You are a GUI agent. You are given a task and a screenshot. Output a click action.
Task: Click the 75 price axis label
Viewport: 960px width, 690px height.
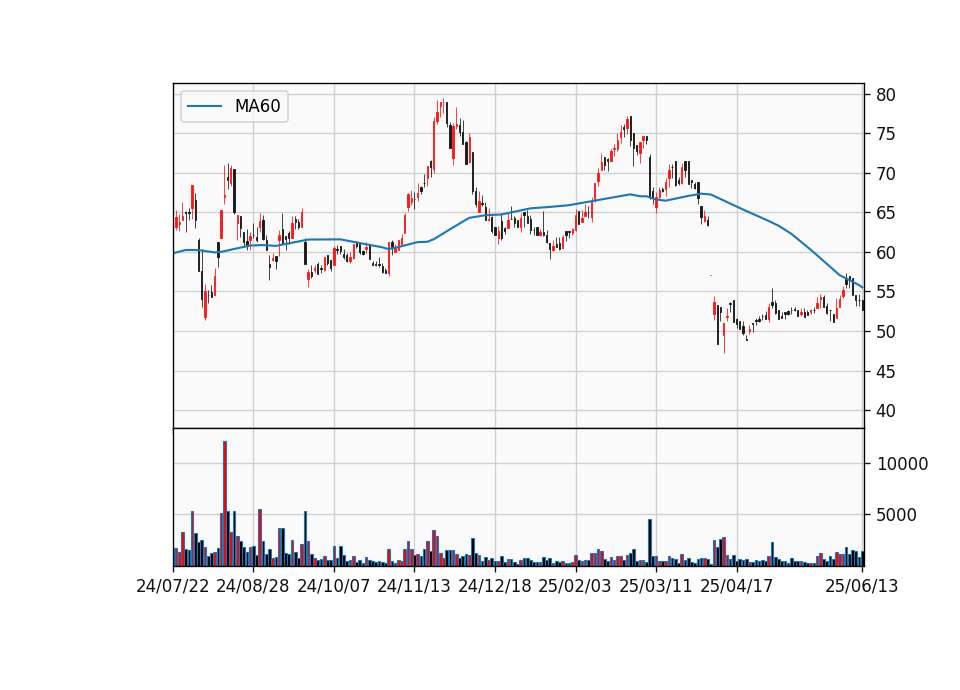pos(885,134)
